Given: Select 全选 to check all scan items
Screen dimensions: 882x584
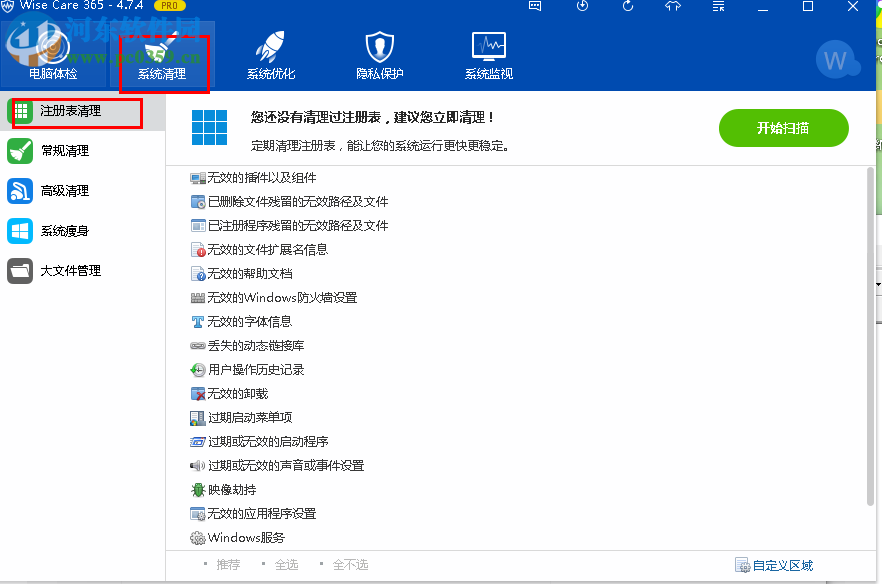Looking at the screenshot, I should click(x=287, y=564).
